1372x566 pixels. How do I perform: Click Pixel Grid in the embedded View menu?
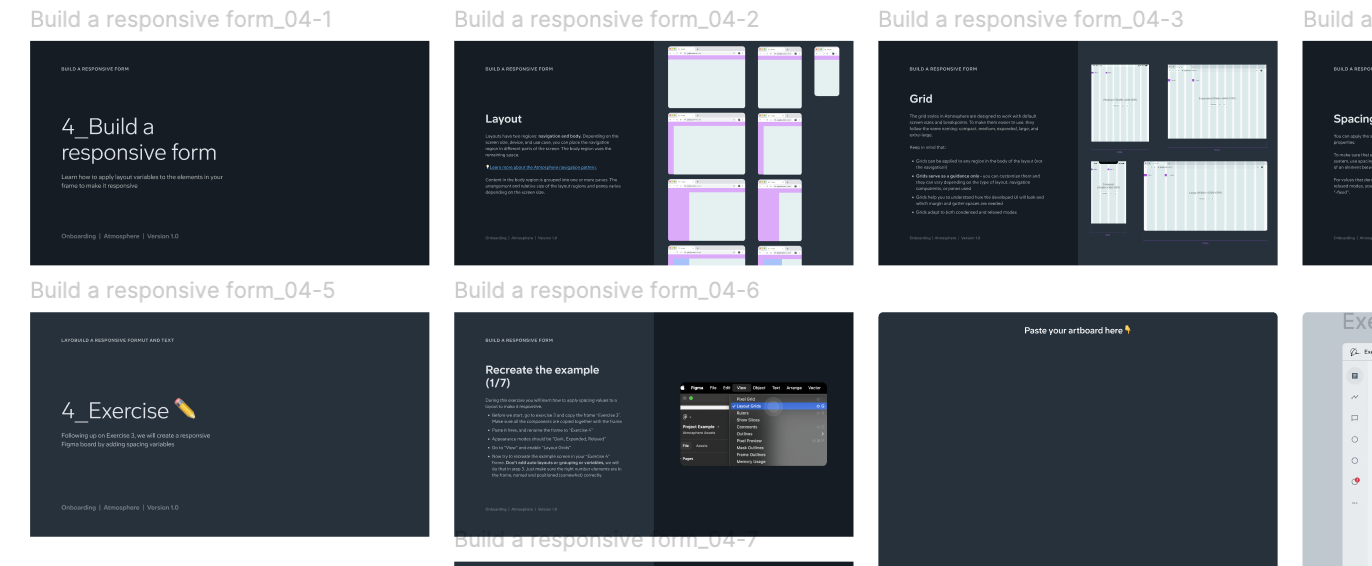746,399
